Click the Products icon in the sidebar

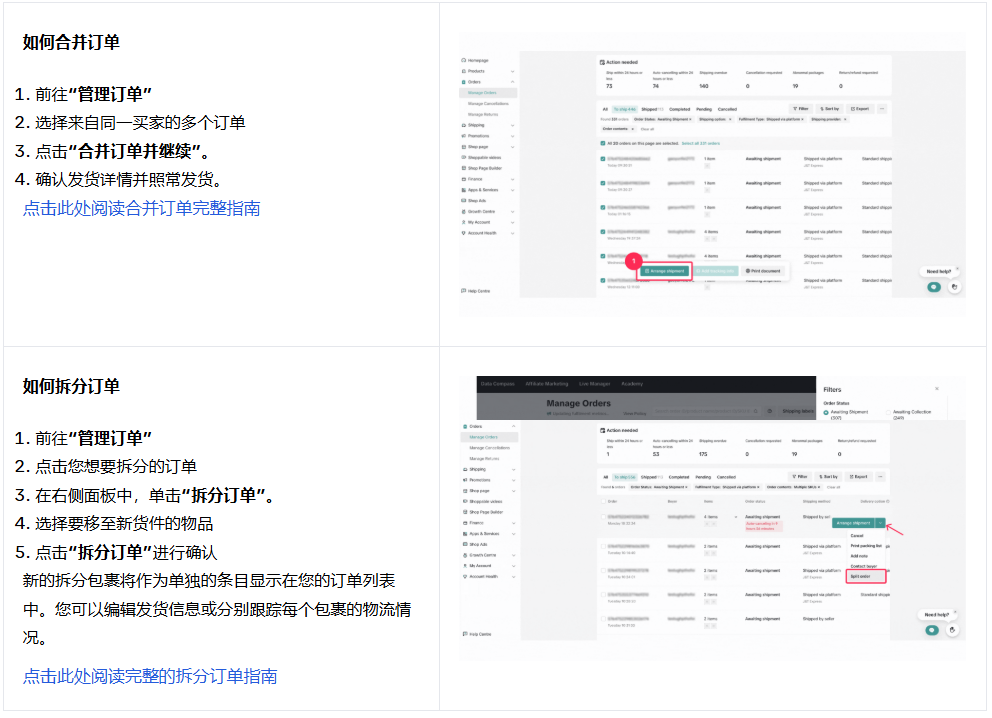pos(464,71)
